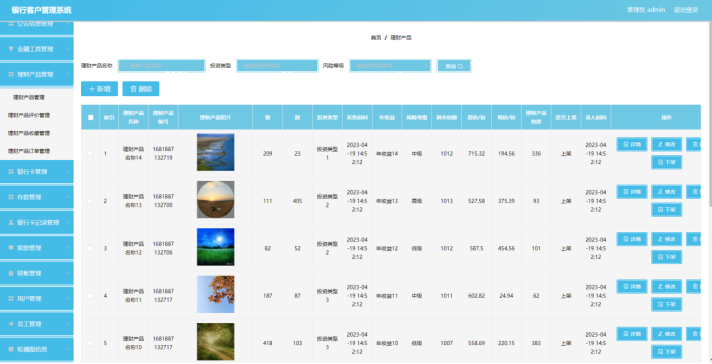Check the checkbox for row 理财产品名称10
The height and width of the screenshot is (364, 712).
point(90,343)
